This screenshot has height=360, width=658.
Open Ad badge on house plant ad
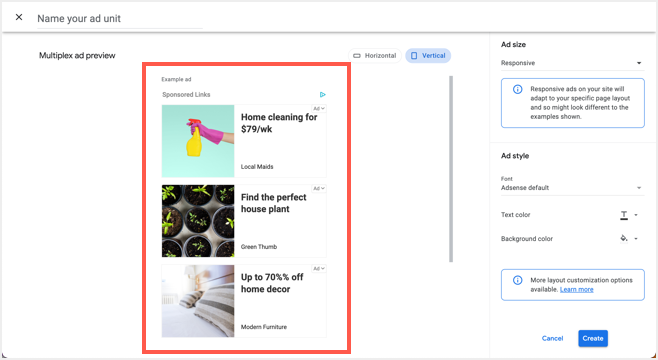319,188
